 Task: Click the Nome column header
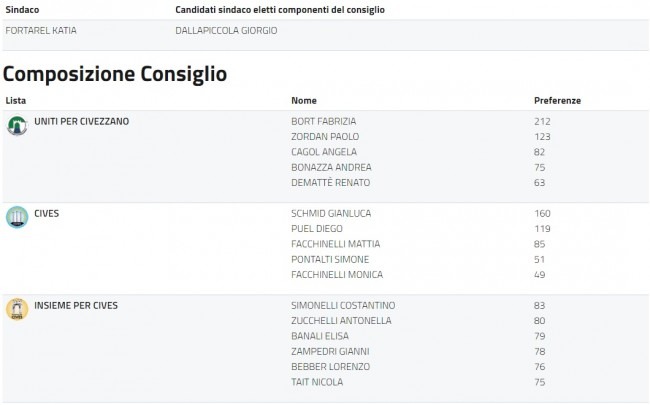[x=303, y=101]
